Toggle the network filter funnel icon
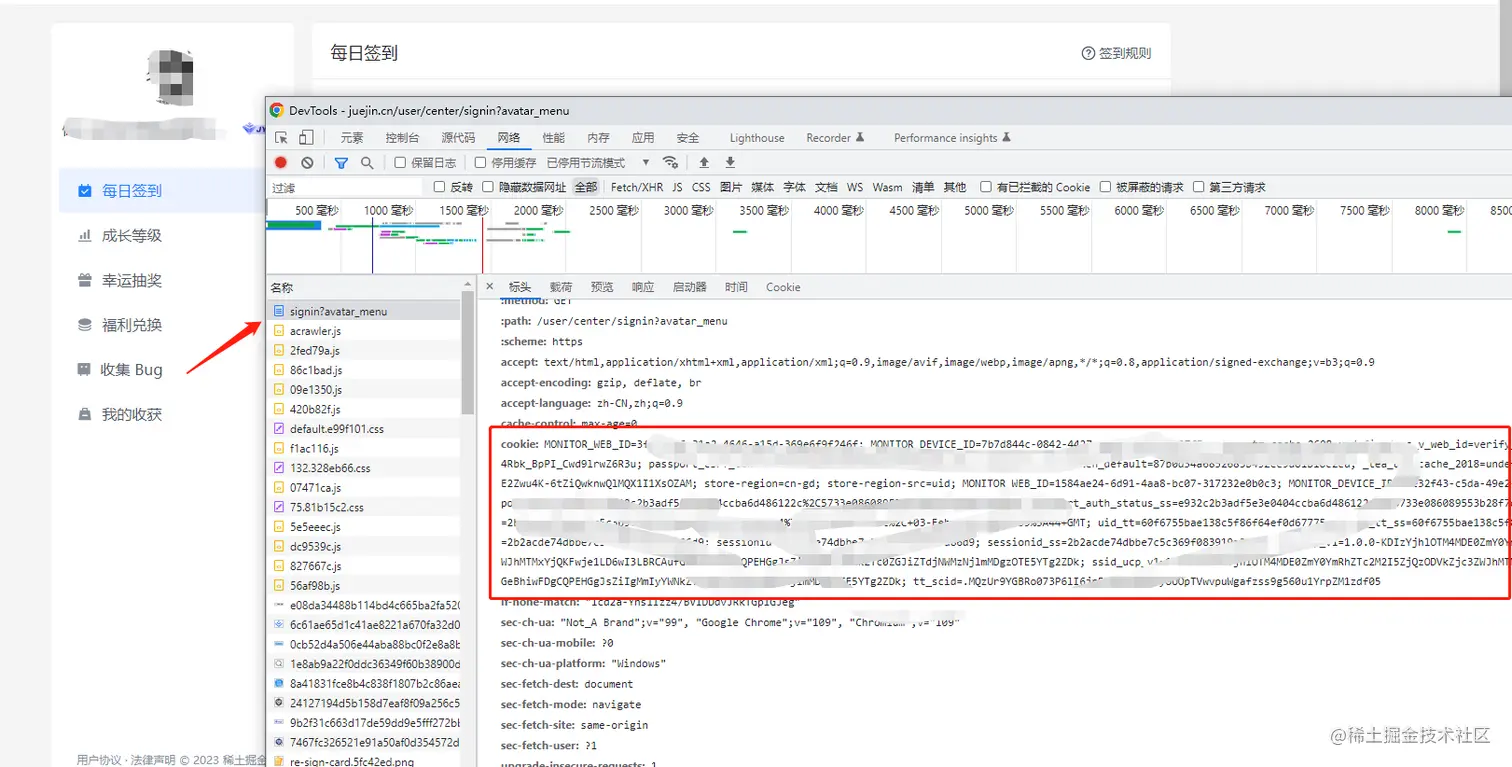The image size is (1512, 767). coord(341,163)
